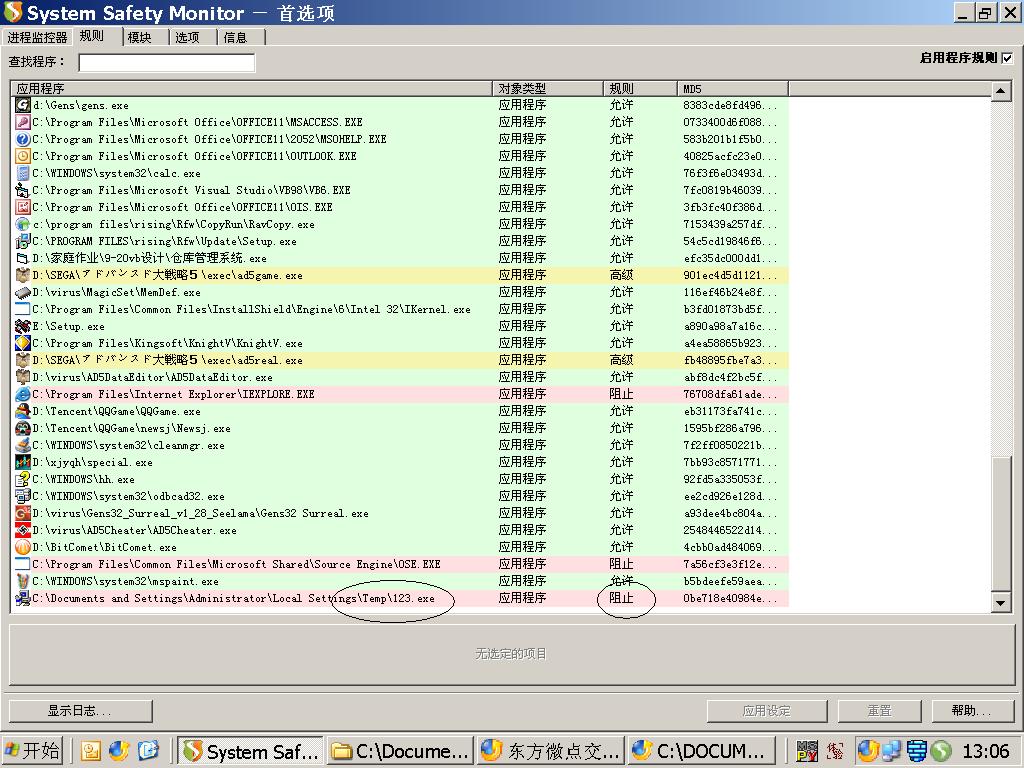Click the gens.exe row icon
1024x768 pixels.
tap(23, 105)
